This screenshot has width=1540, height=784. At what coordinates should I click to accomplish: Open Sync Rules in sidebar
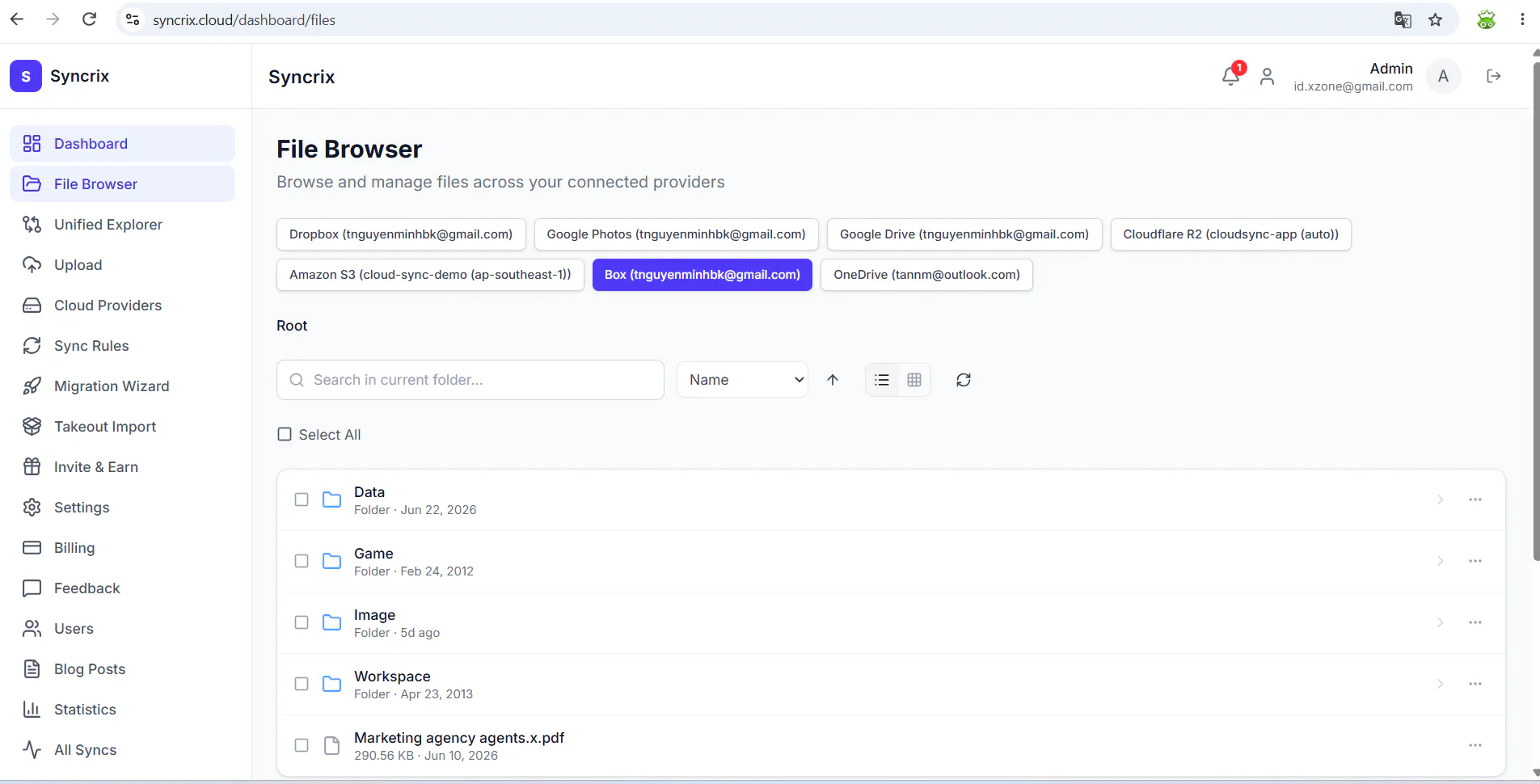coord(122,346)
